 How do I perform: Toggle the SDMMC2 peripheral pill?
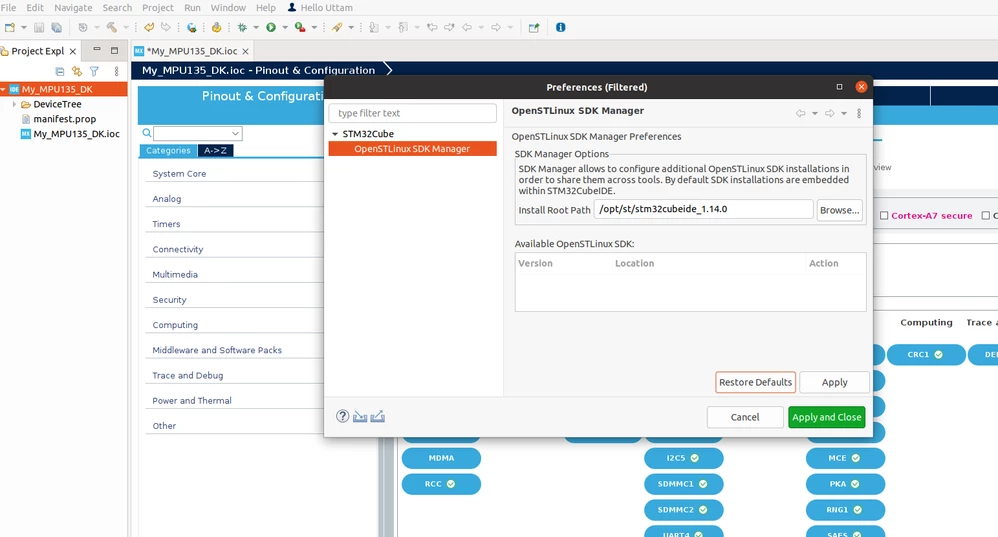pyautogui.click(x=684, y=510)
